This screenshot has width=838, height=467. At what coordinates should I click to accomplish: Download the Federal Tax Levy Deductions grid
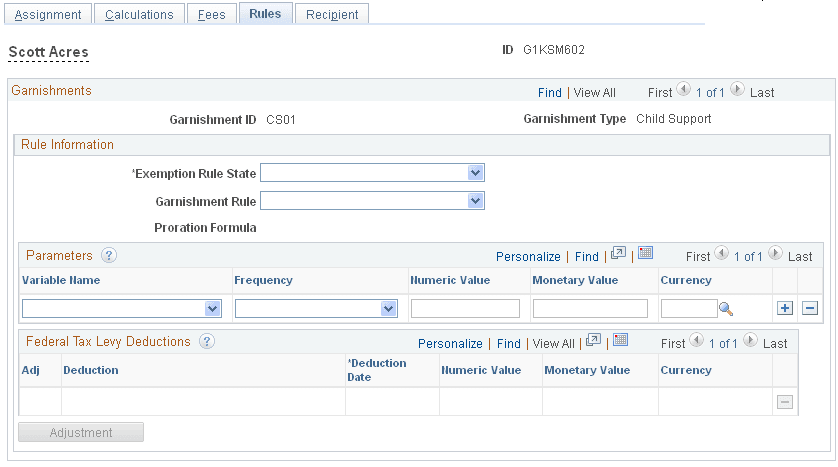[x=619, y=342]
